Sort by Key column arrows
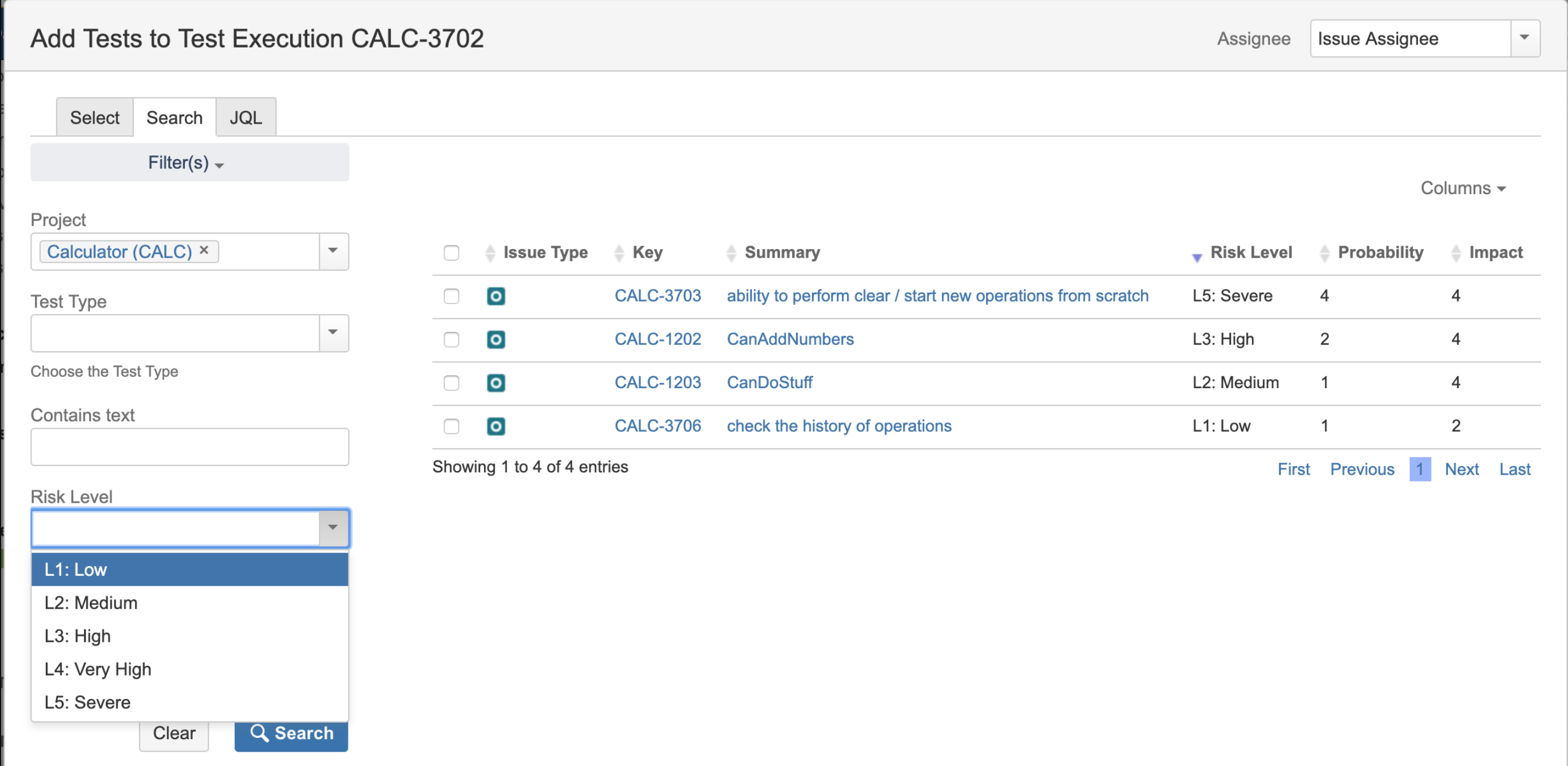 (619, 252)
